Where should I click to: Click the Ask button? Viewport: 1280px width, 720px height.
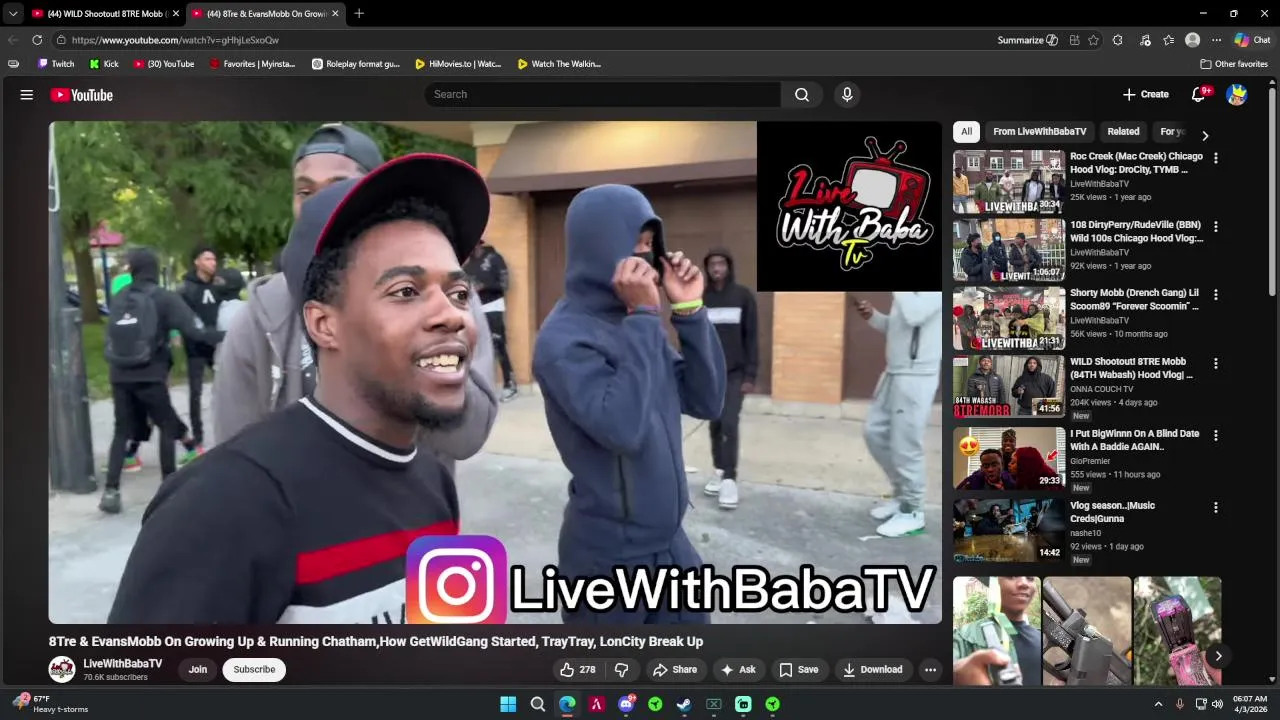pos(738,670)
